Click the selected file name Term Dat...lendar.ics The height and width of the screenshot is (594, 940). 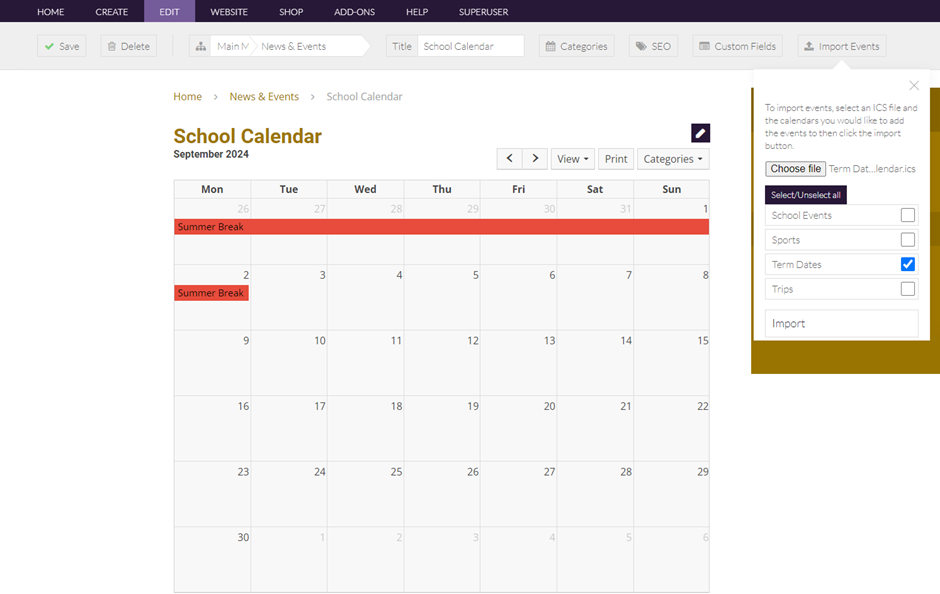[872, 169]
